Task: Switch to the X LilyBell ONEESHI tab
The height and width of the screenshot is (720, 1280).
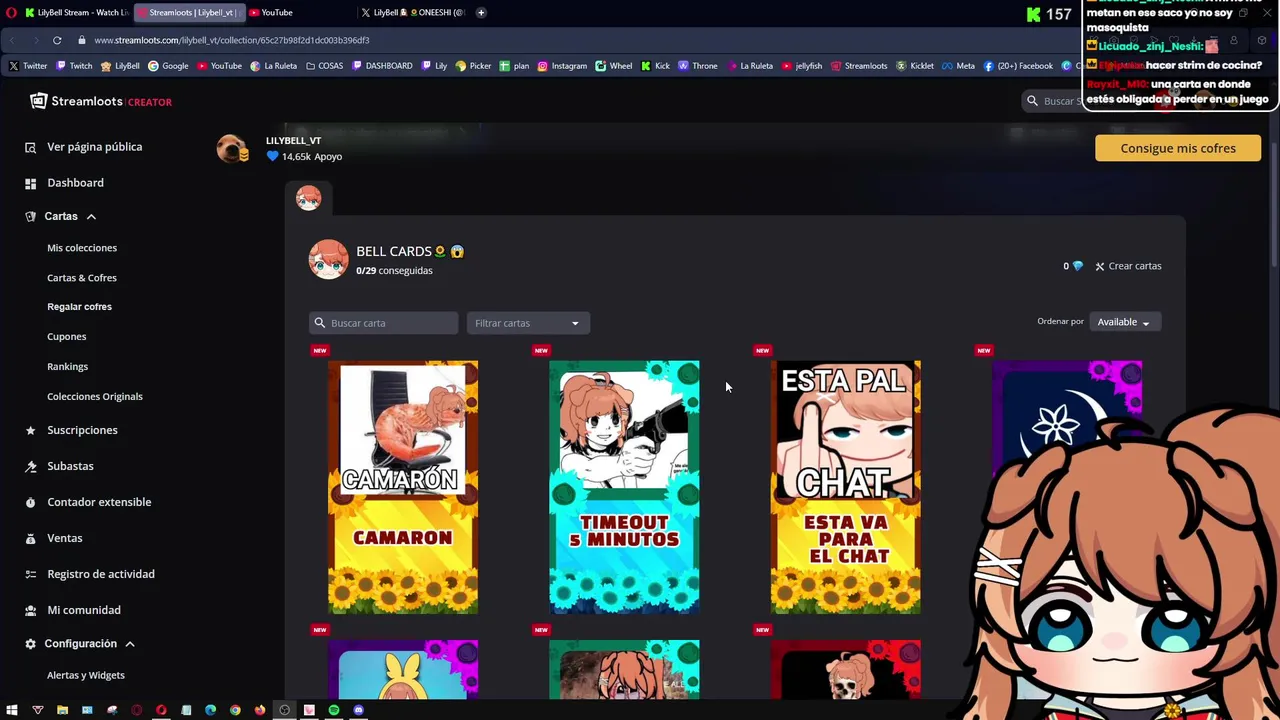Action: (x=412, y=13)
